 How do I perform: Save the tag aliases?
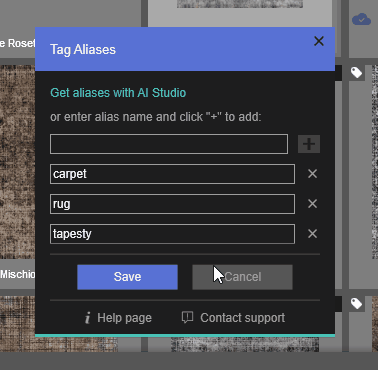pyautogui.click(x=127, y=277)
